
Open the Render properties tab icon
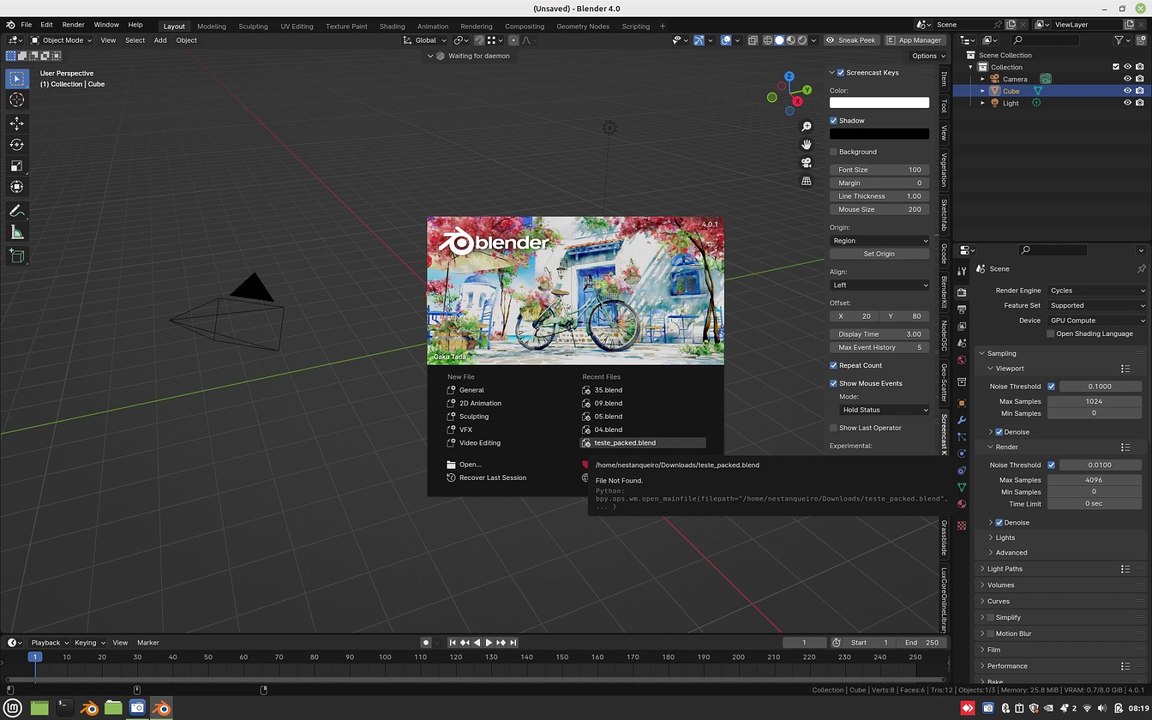(x=962, y=292)
